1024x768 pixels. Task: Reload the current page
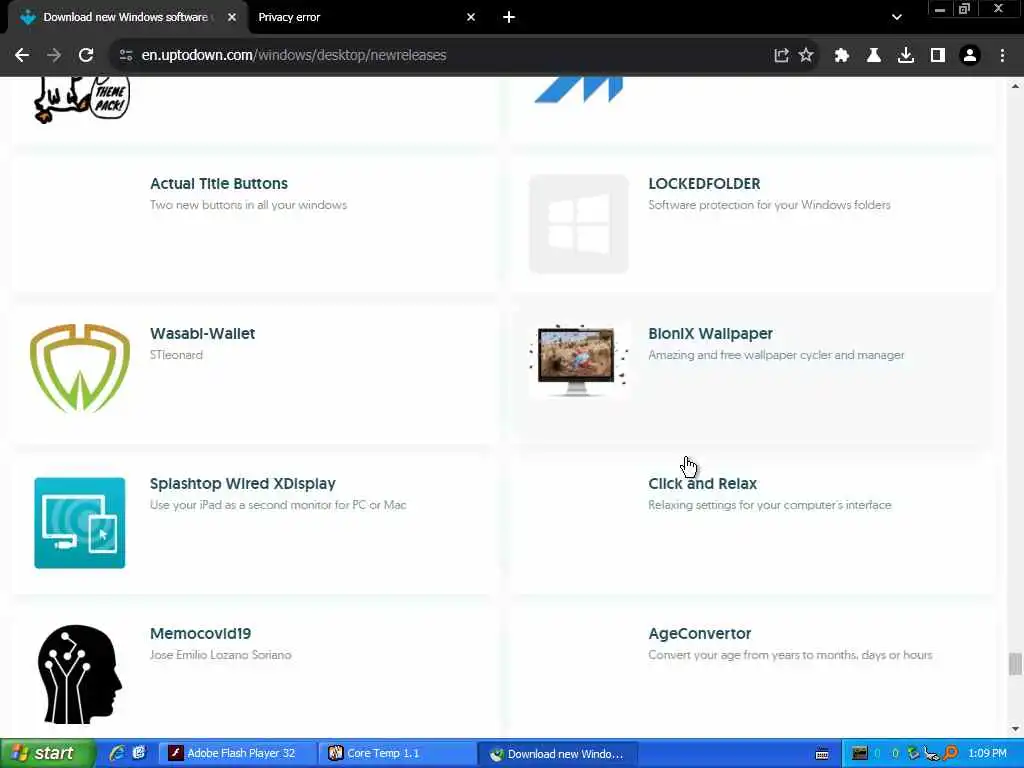tap(86, 56)
